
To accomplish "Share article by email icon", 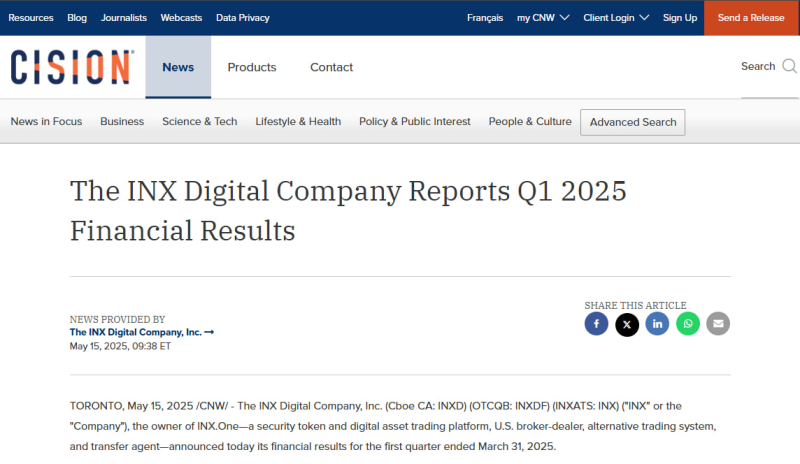I will point(718,324).
